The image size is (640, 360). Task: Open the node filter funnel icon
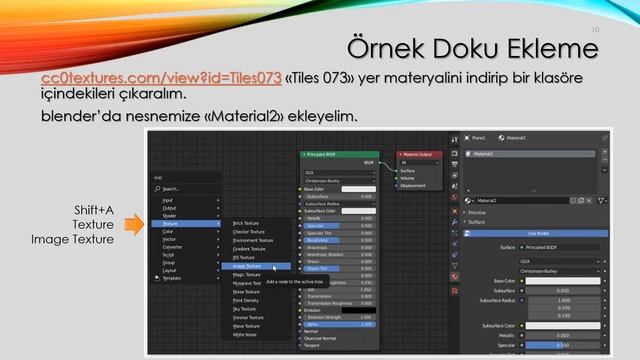point(601,200)
